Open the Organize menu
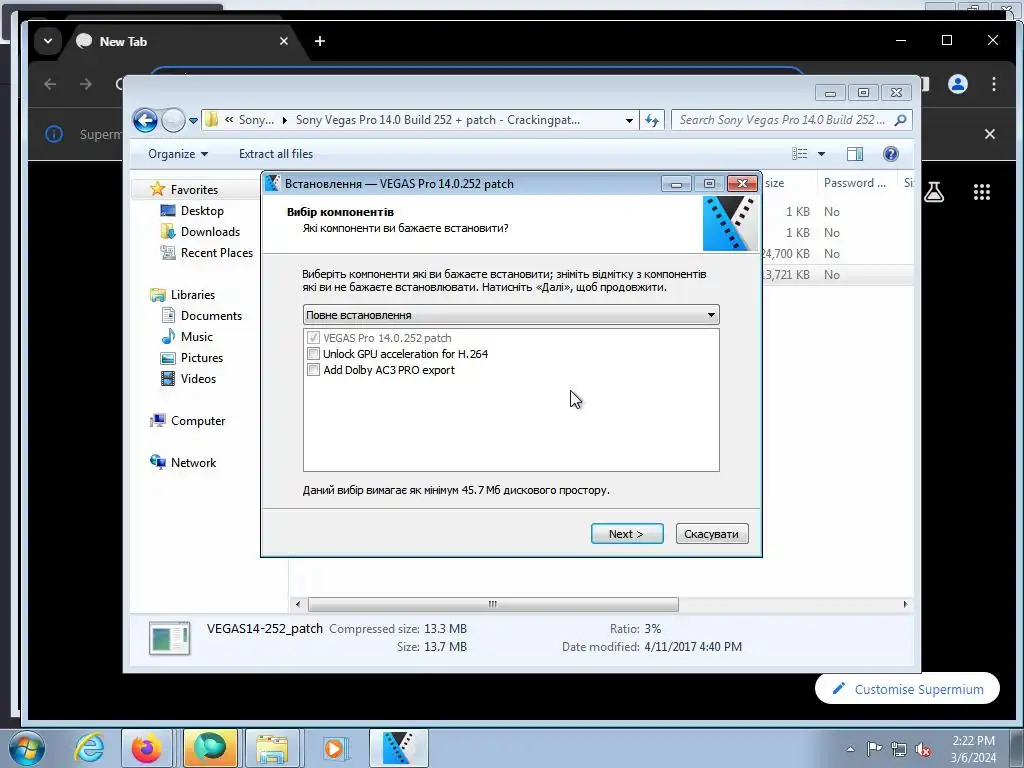The height and width of the screenshot is (768, 1024). [178, 154]
